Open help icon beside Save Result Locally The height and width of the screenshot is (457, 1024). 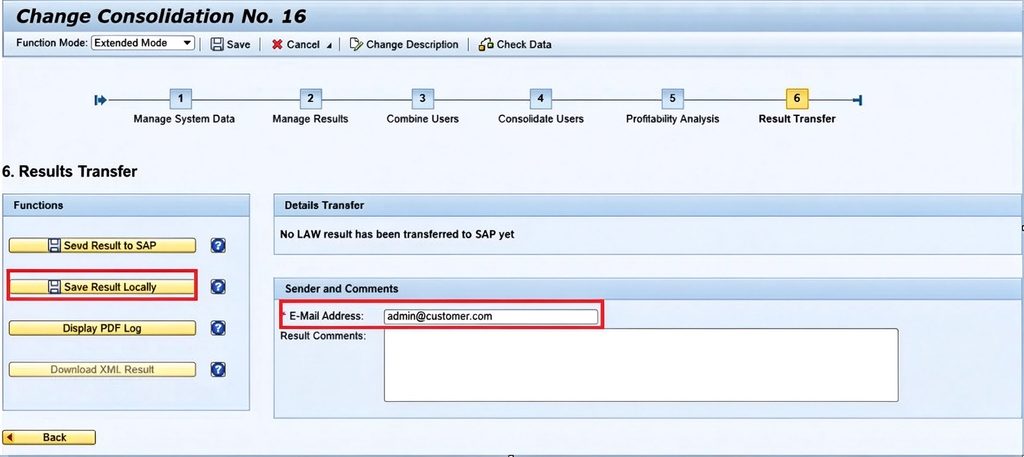pos(218,287)
